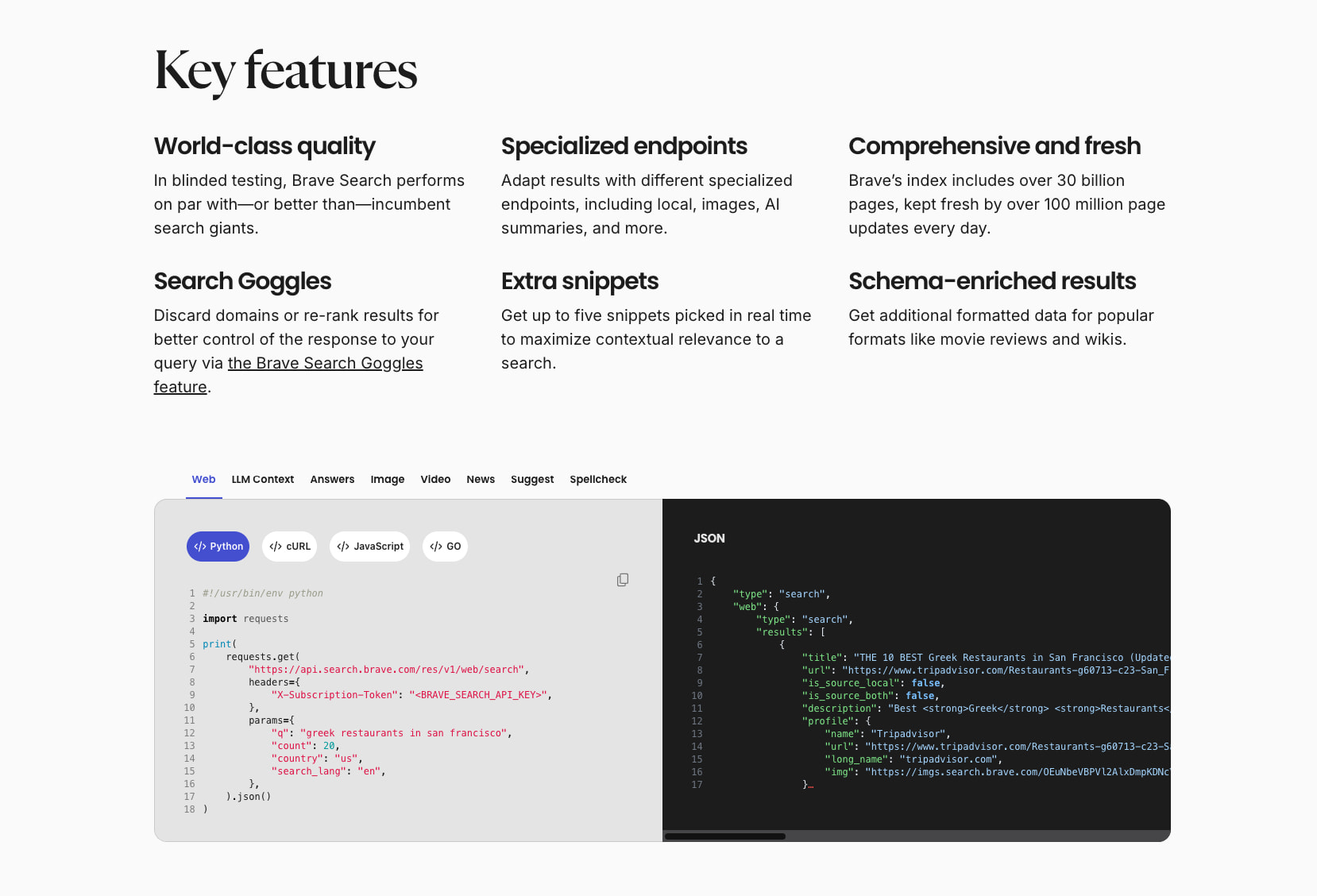Click the import requests code line
The height and width of the screenshot is (896, 1317).
tap(245, 619)
